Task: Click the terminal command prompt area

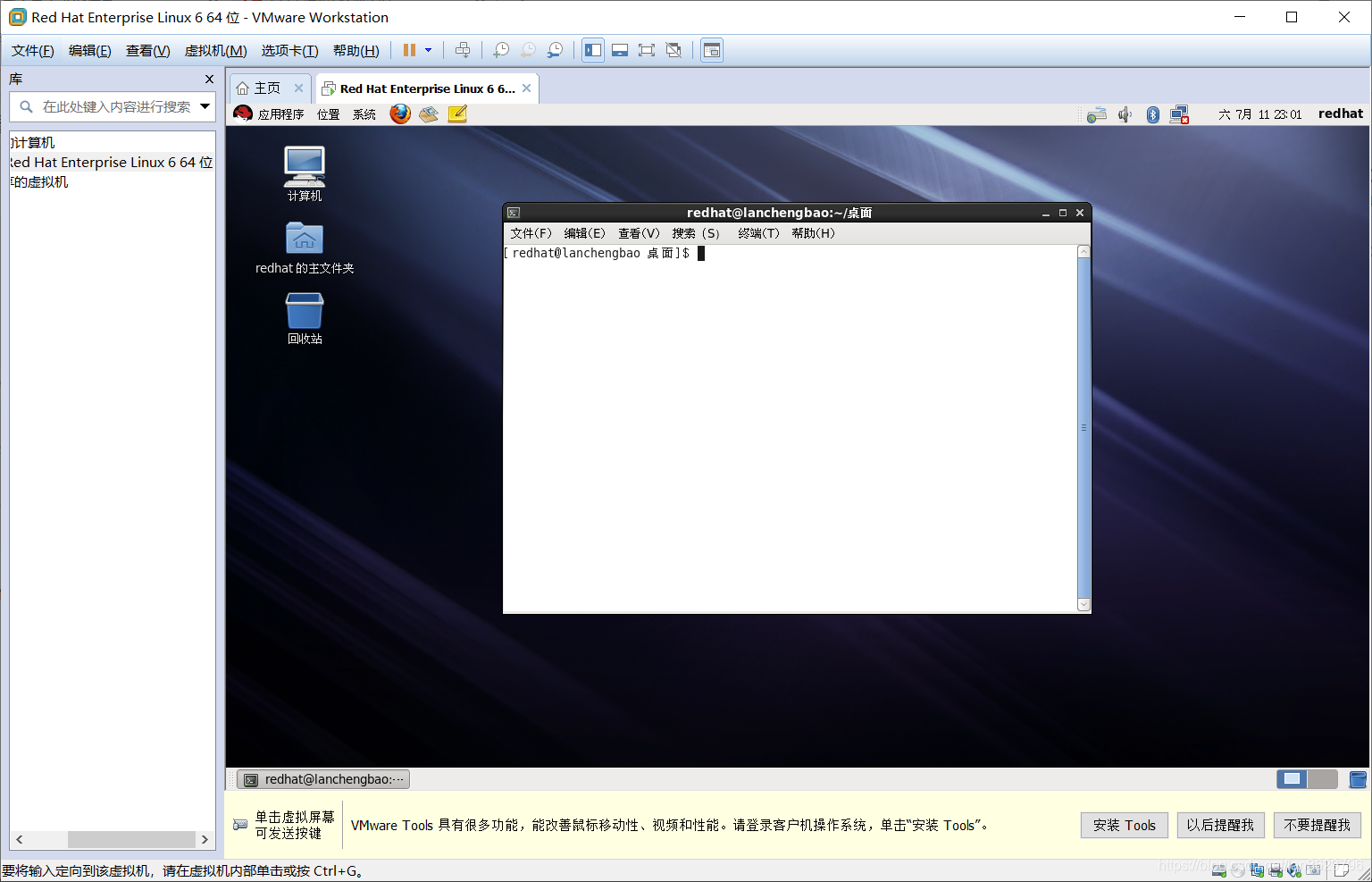Action: (791, 428)
